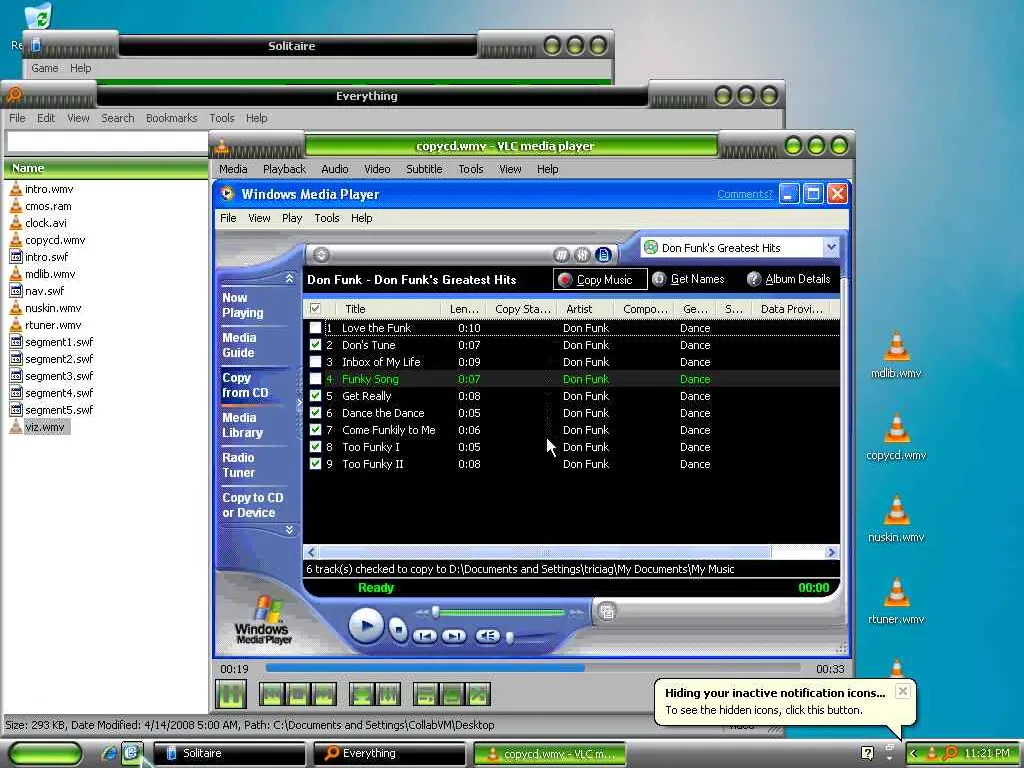Open the Now Playing tab
1024x768 pixels.
tap(242, 305)
